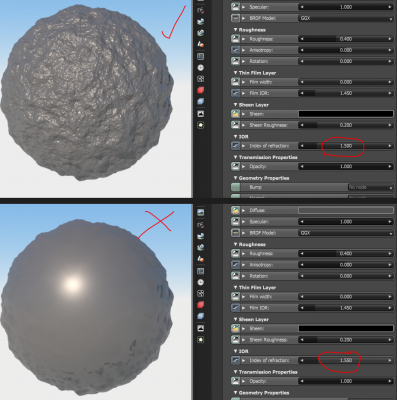This screenshot has height=400, width=397.
Task: Click Sheen Roughness 0.200 slider in lower panel
Action: 346,340
